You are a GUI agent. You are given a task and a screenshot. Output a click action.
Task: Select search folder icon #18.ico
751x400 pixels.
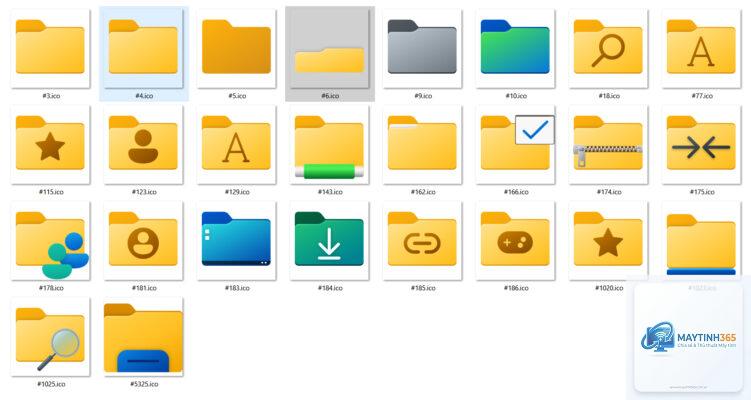(608, 48)
